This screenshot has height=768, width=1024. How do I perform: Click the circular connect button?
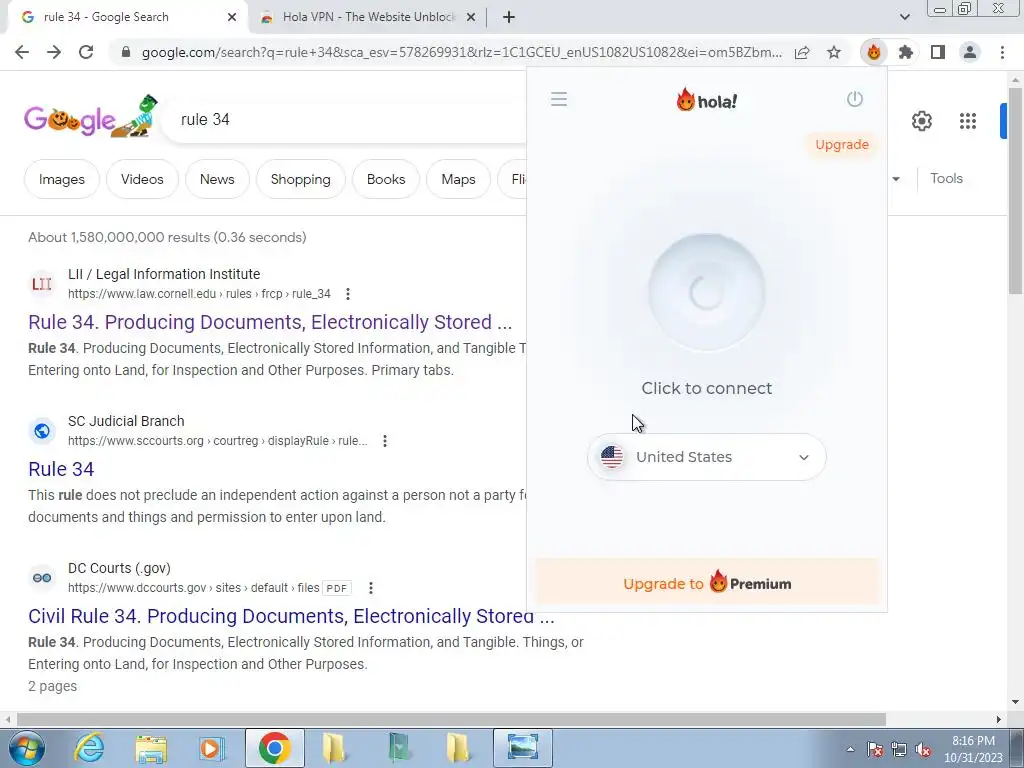[x=707, y=292]
